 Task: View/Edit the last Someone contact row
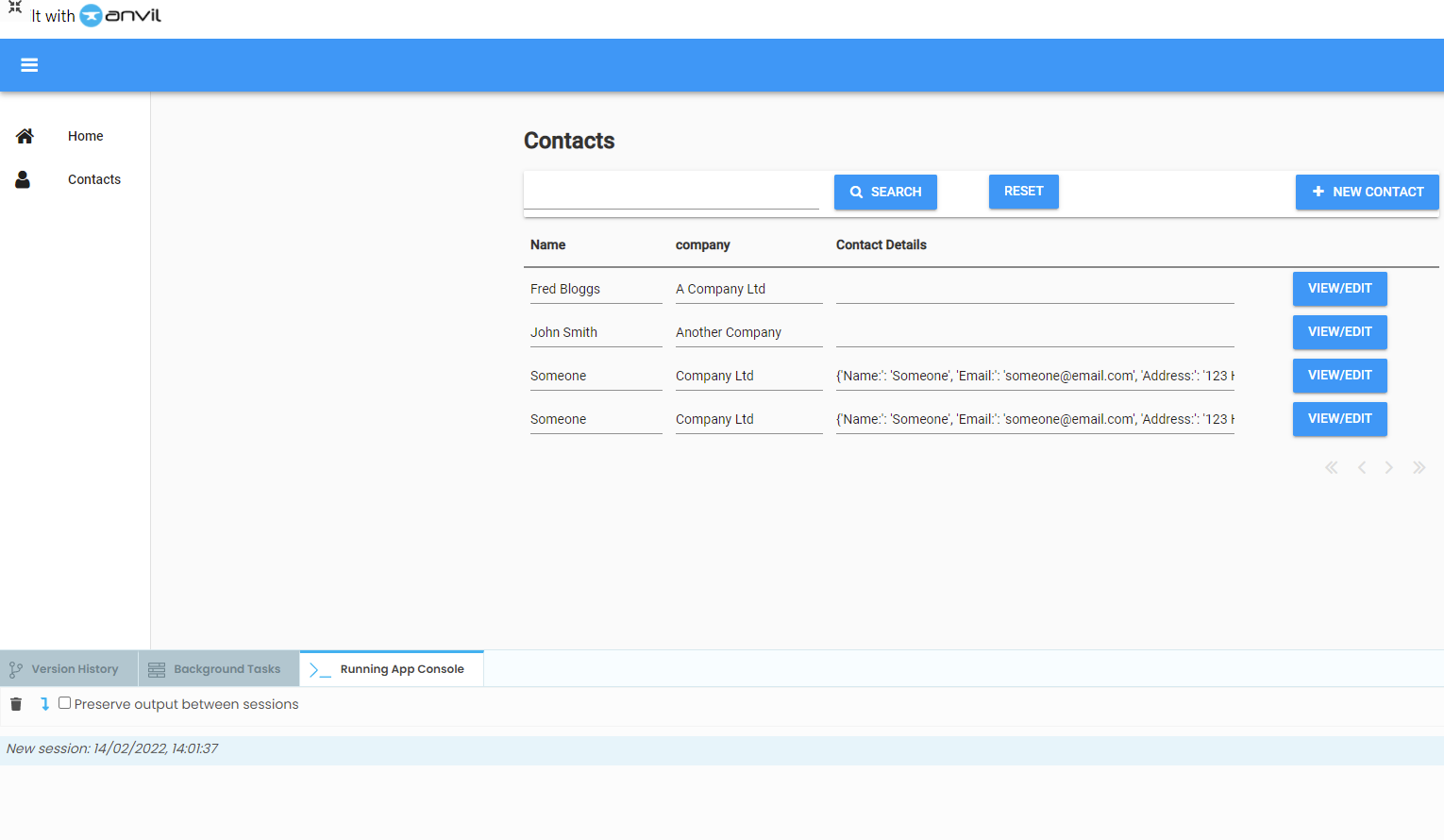1339,419
